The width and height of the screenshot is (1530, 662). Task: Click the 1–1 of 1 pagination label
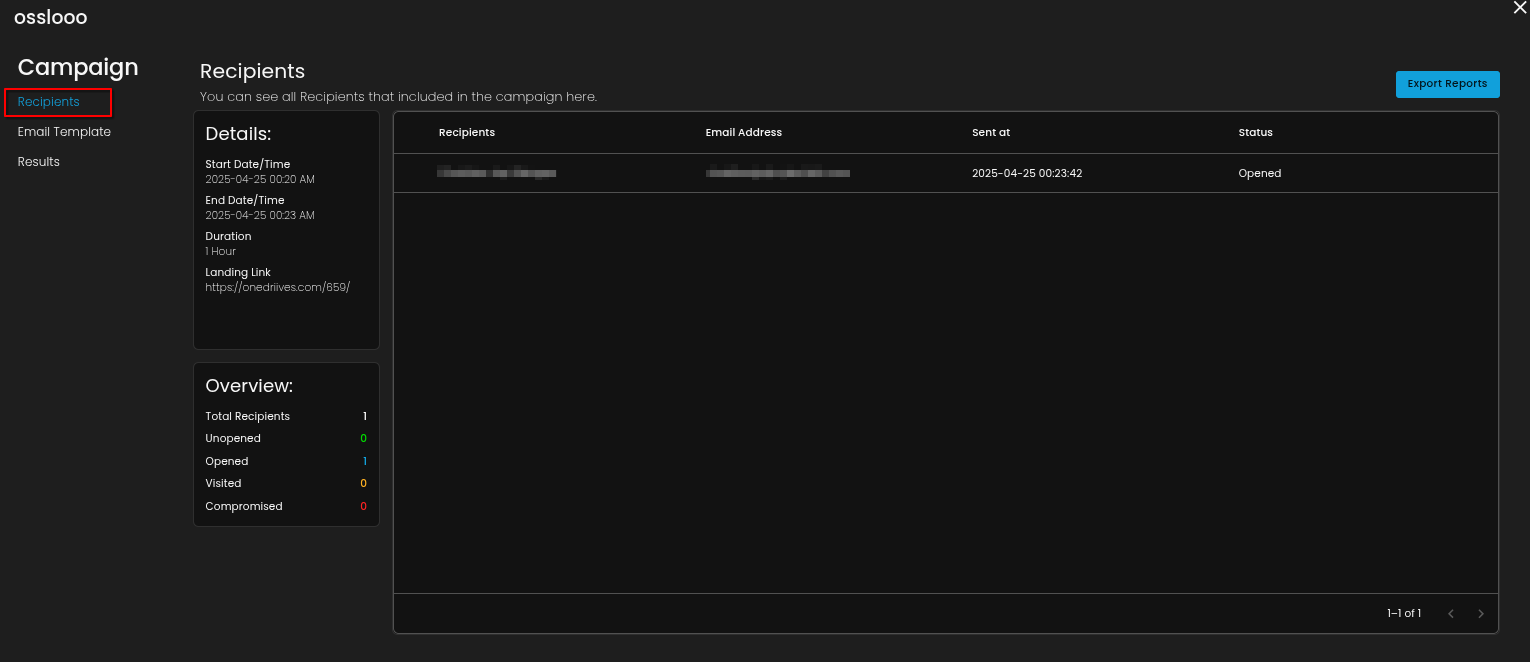point(1403,613)
